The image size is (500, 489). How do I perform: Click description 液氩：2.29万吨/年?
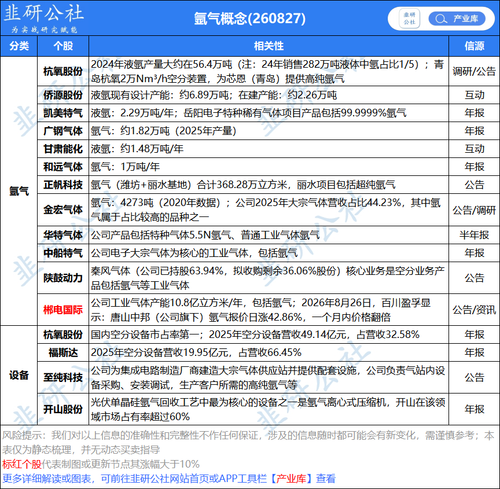(x=132, y=113)
